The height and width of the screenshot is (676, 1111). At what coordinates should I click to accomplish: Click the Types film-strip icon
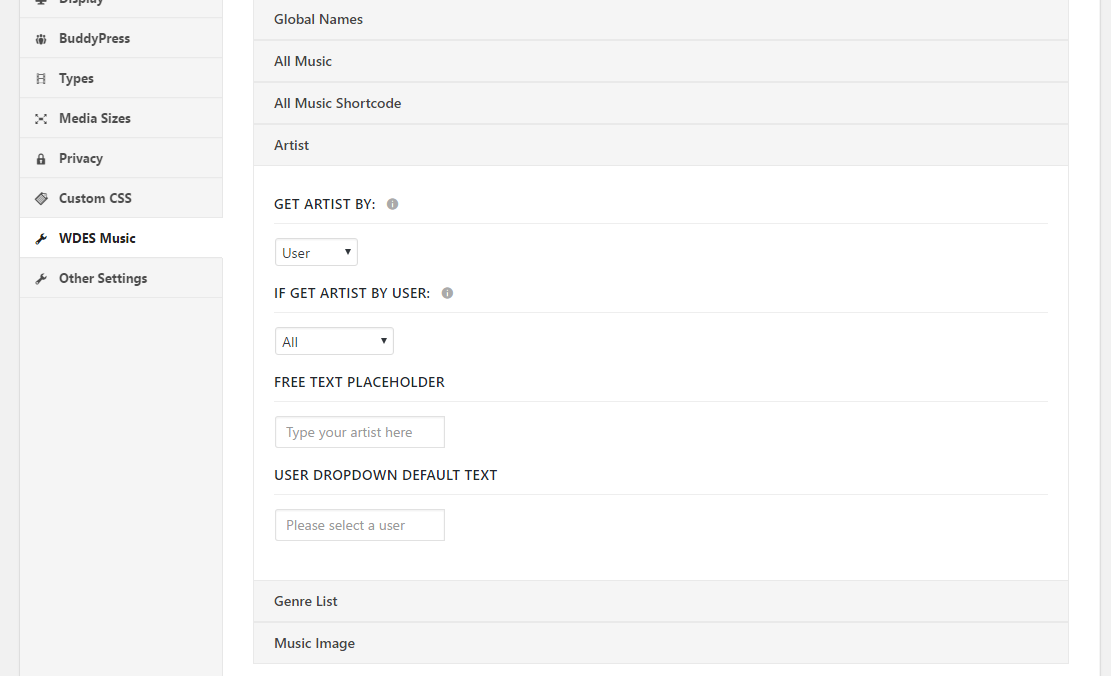tap(41, 79)
